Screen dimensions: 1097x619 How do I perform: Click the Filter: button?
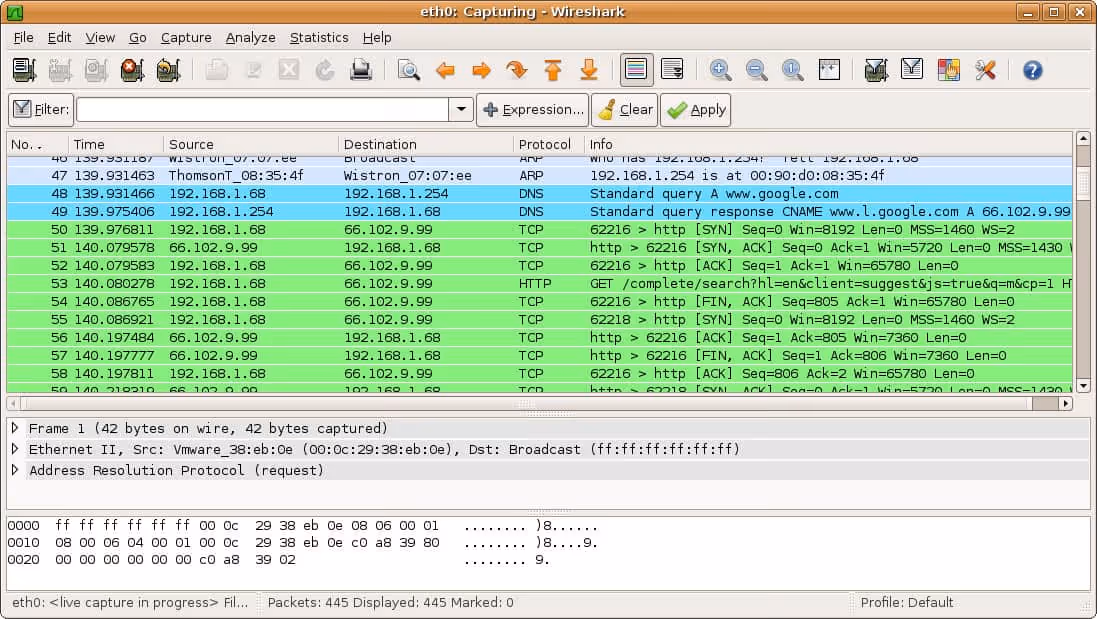tap(41, 110)
